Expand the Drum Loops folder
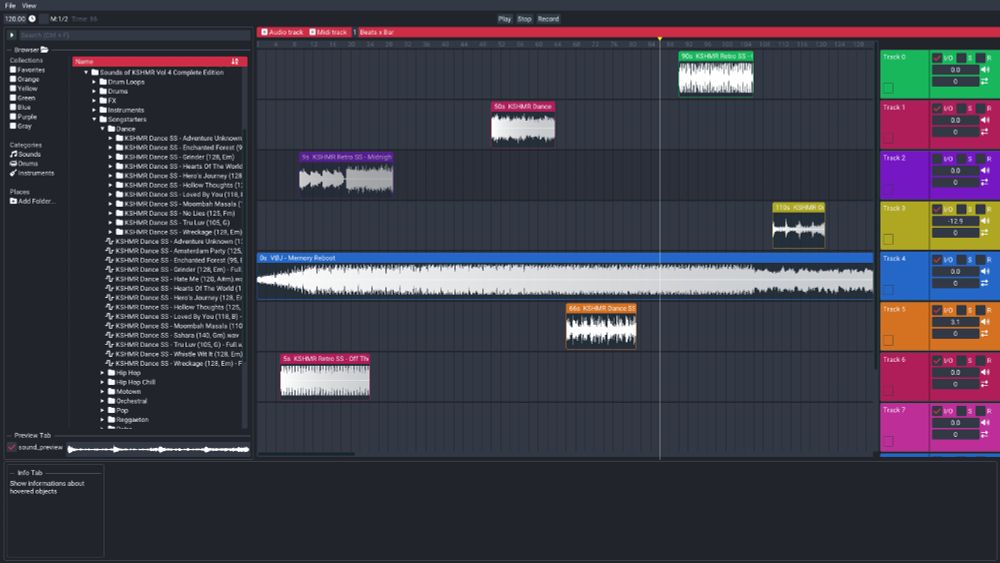1000x563 pixels. [x=94, y=82]
